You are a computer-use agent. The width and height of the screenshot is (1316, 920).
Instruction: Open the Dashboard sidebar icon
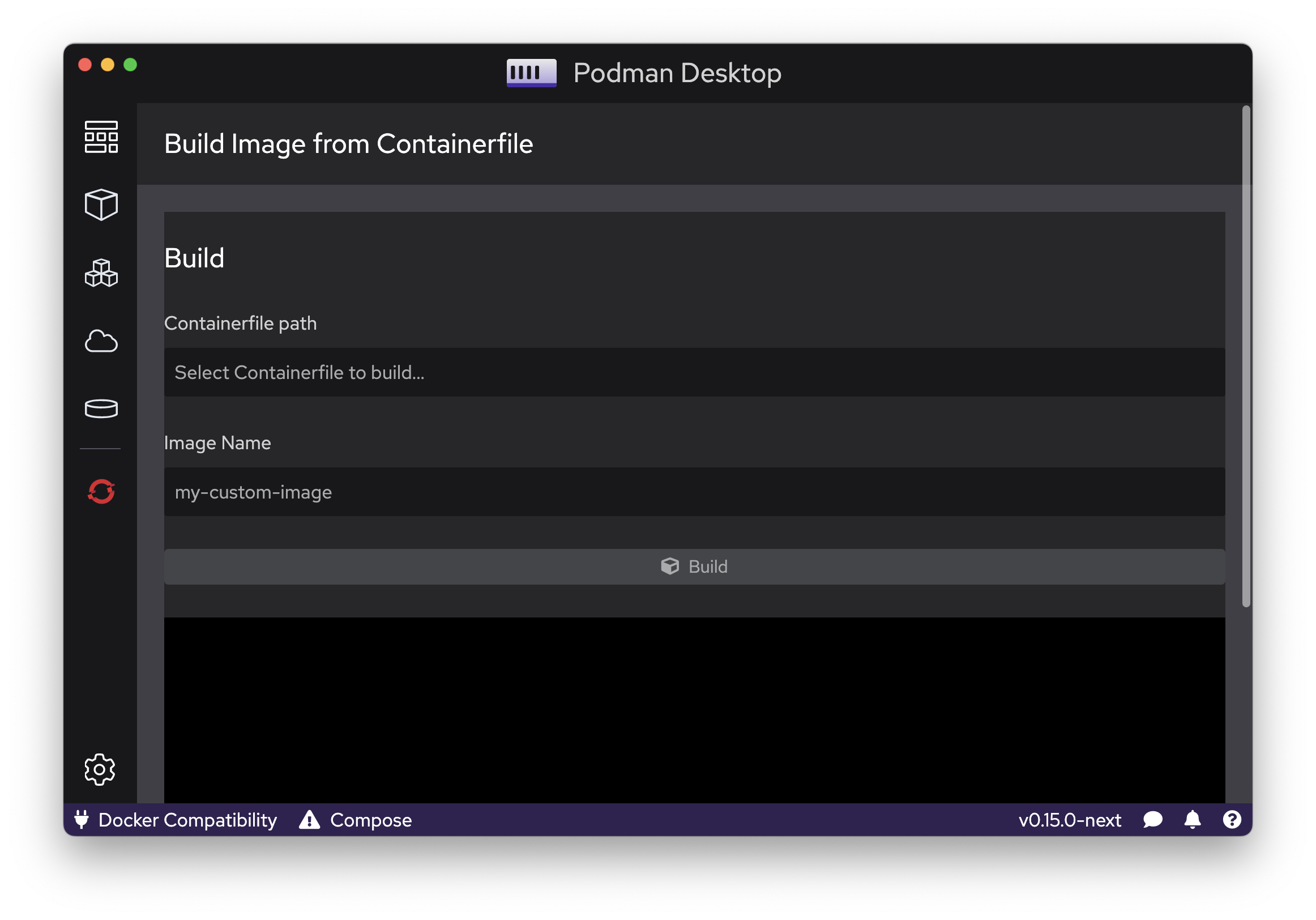coord(101,137)
